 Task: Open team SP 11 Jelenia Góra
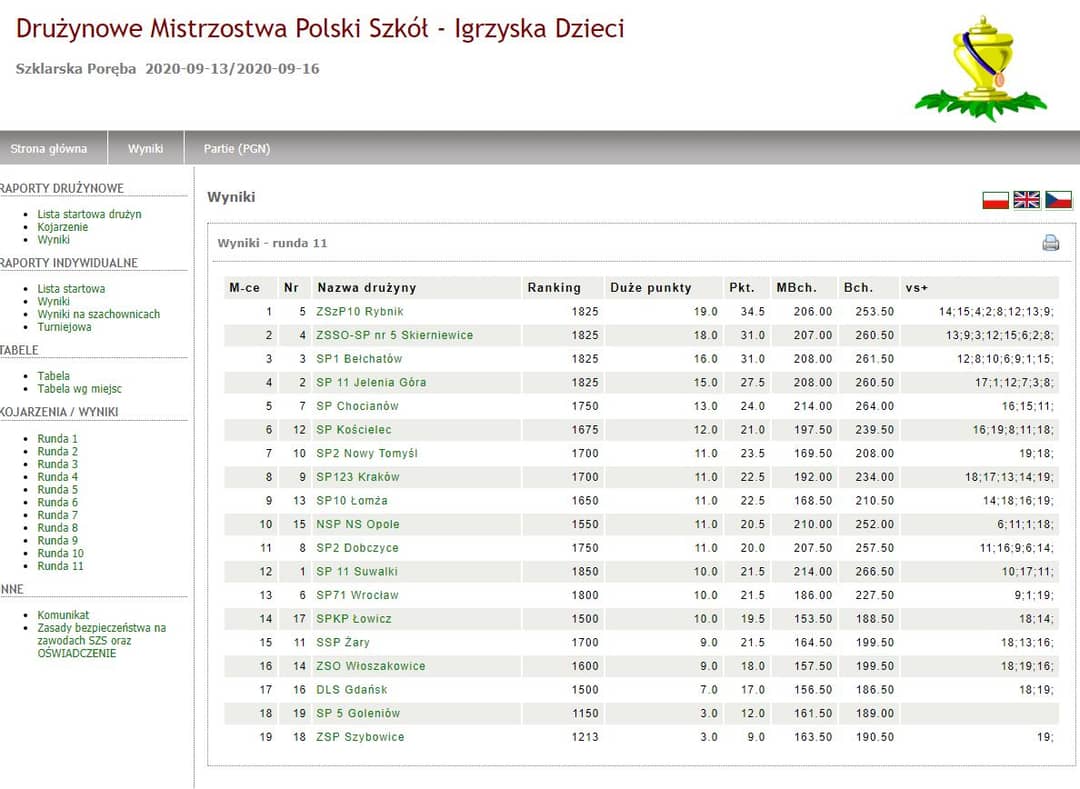pyautogui.click(x=371, y=383)
